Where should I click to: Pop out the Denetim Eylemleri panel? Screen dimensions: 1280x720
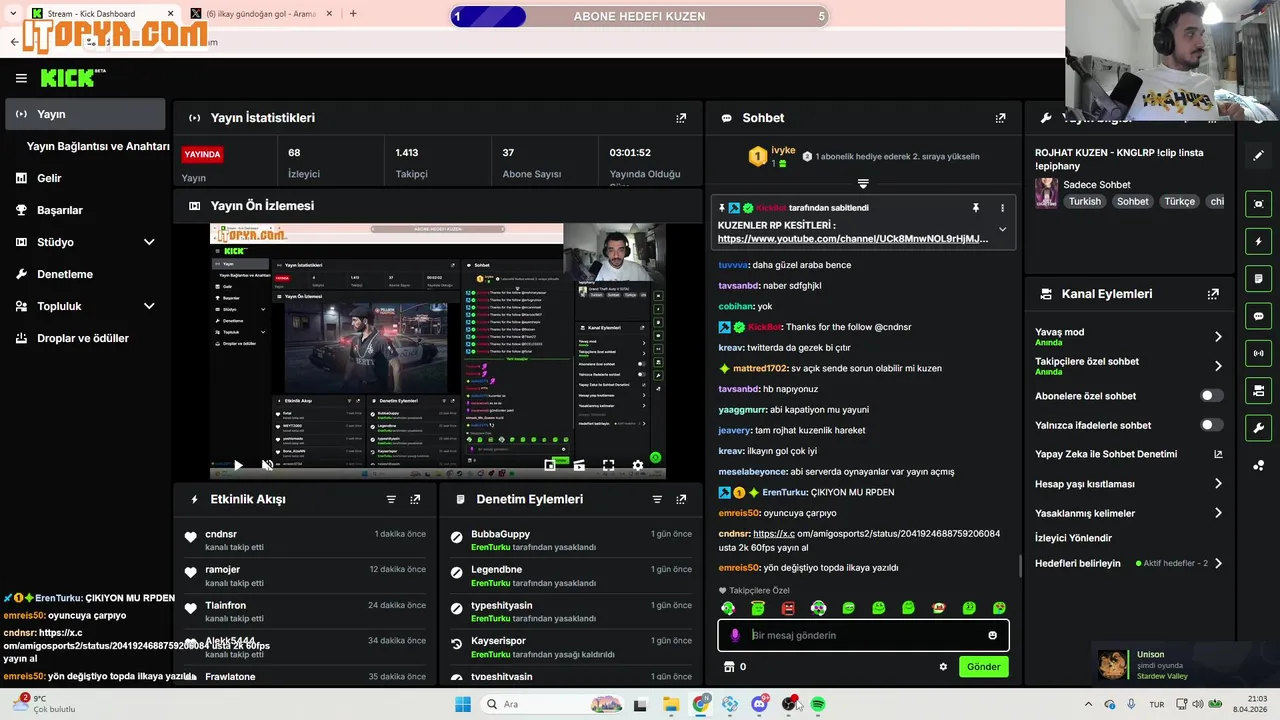[x=681, y=499]
